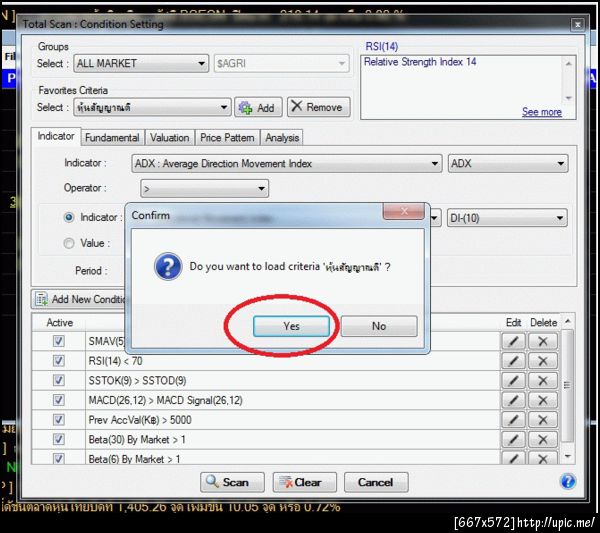The width and height of the screenshot is (600, 533).
Task: Click the Scan button
Action: pos(232,482)
